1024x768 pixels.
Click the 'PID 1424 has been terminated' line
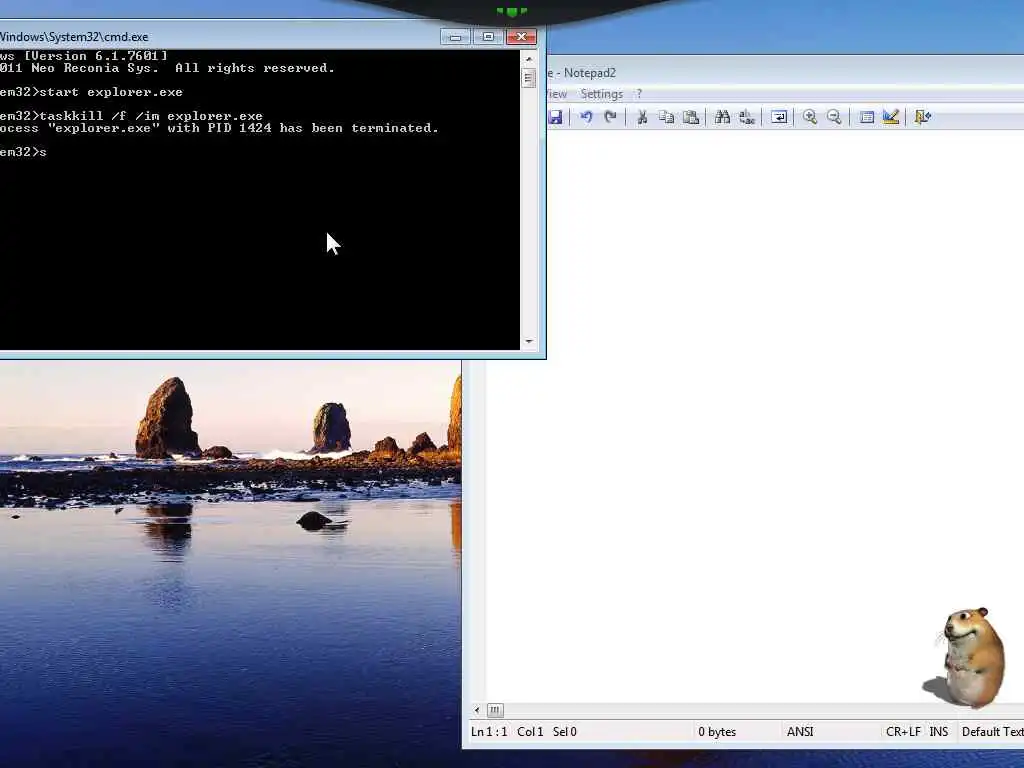[219, 128]
